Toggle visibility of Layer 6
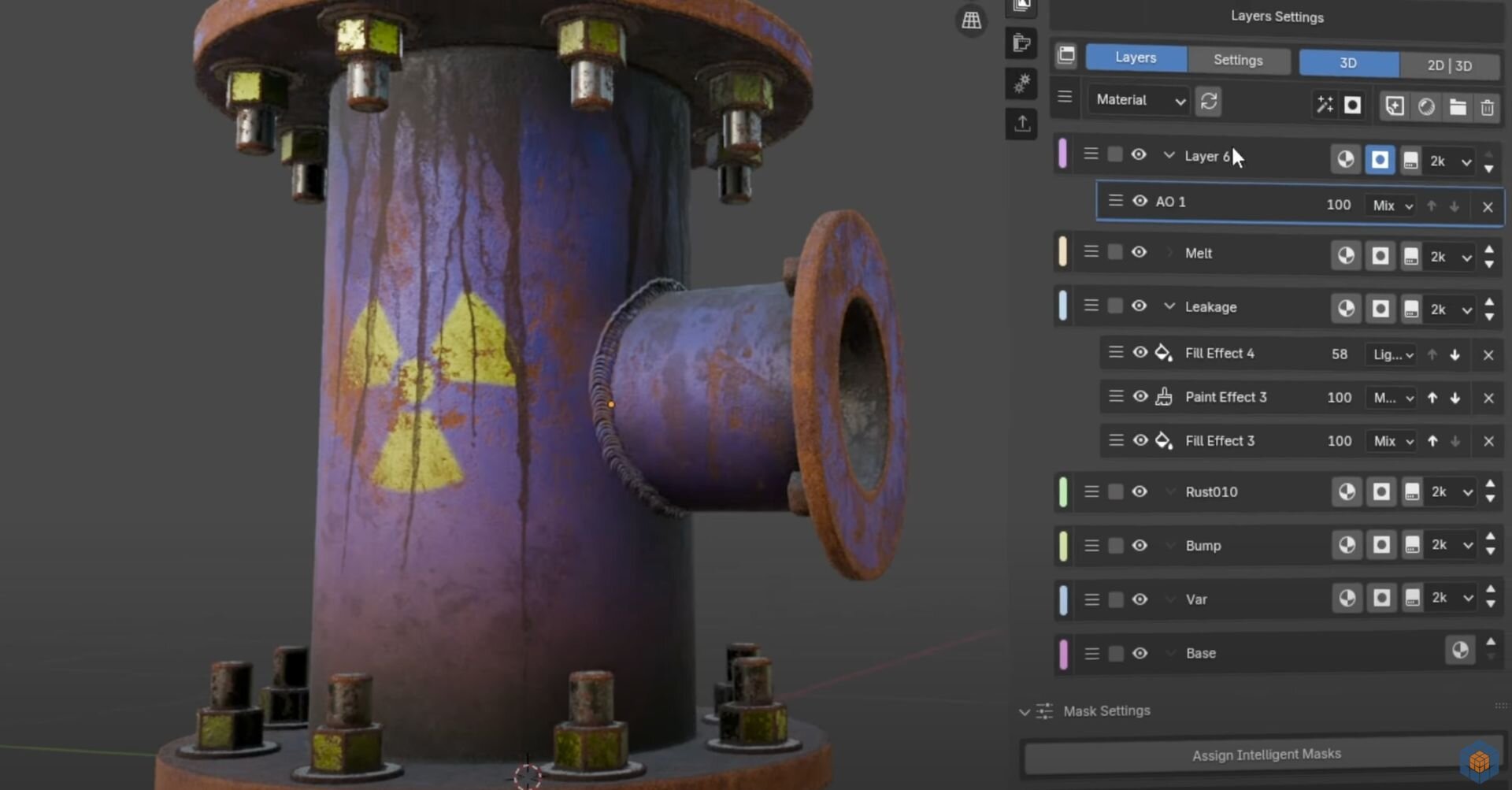1512x790 pixels. point(1139,154)
